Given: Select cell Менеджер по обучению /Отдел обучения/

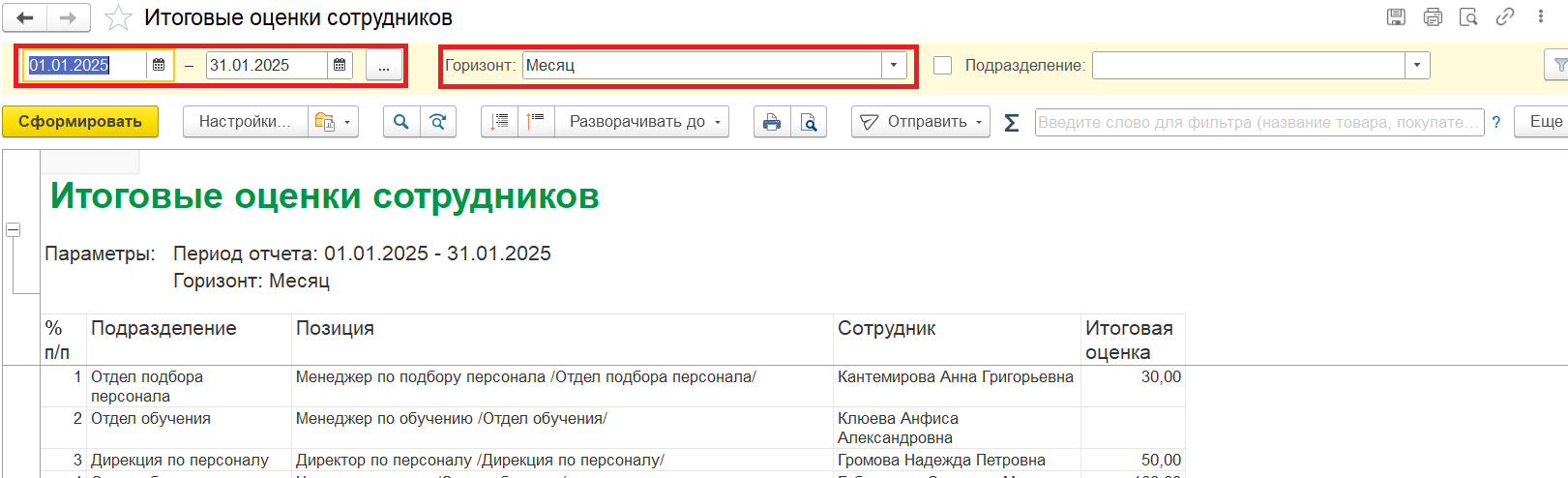Looking at the screenshot, I should (x=562, y=428).
